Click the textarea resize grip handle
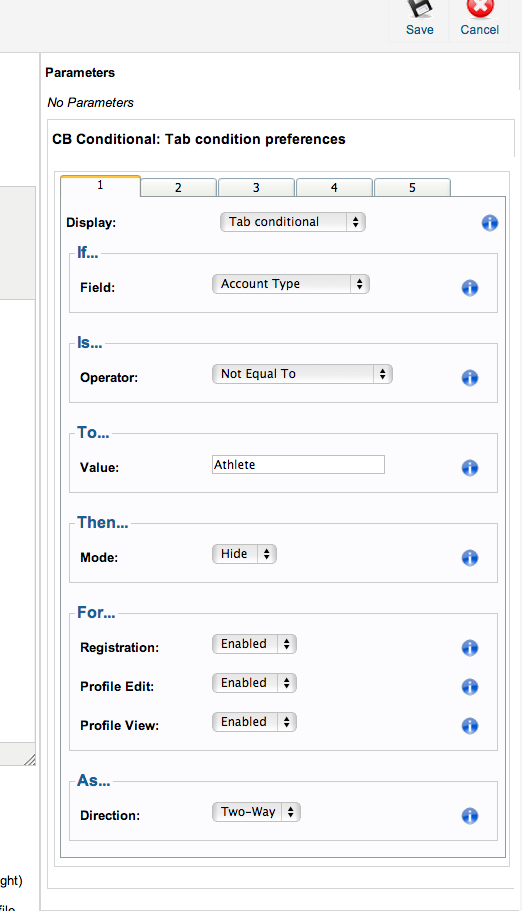This screenshot has height=911, width=522. (x=30, y=759)
